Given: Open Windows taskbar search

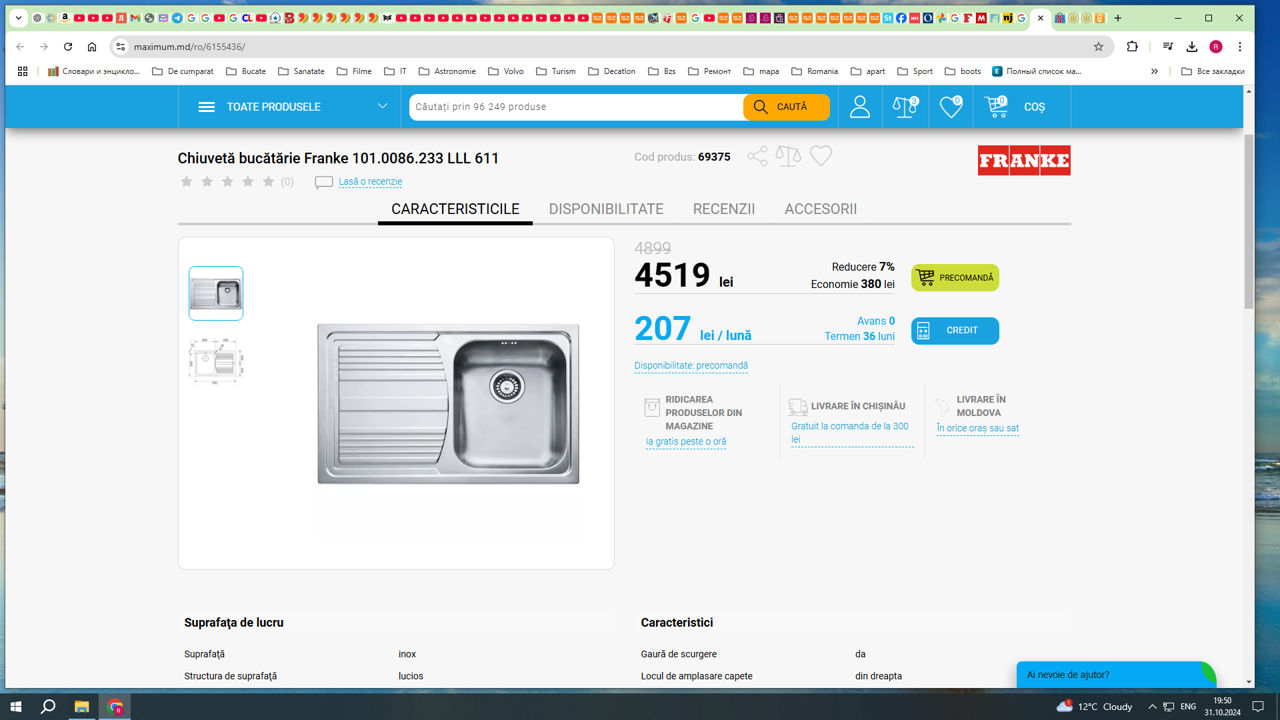Looking at the screenshot, I should [48, 706].
